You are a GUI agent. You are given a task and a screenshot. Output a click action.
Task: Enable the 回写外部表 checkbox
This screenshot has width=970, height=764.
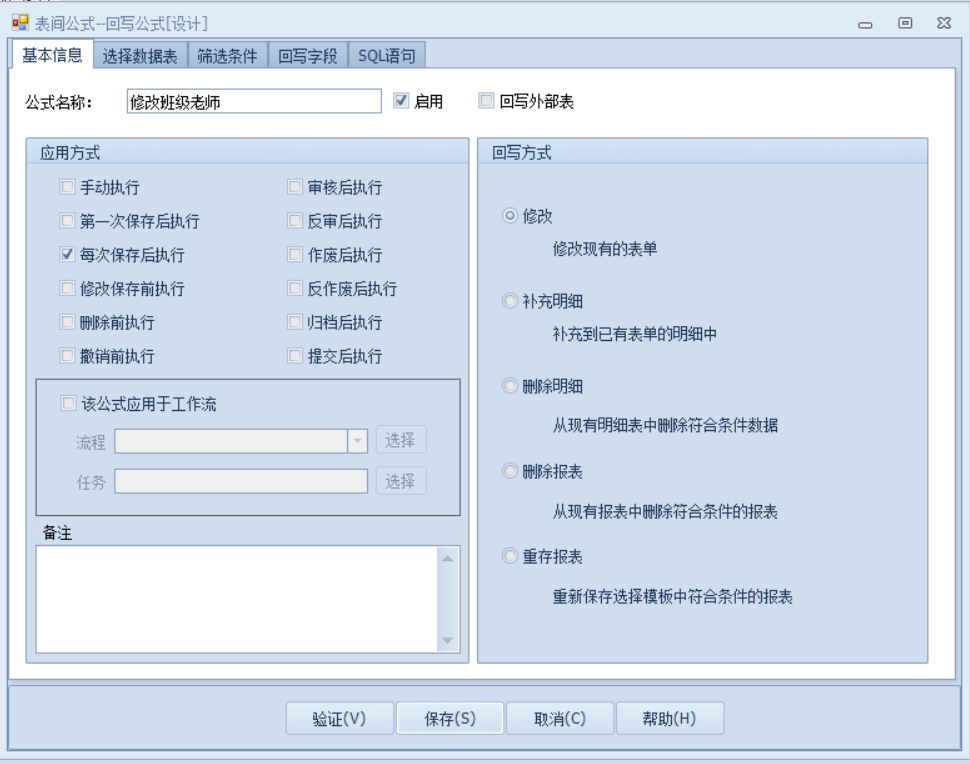pyautogui.click(x=486, y=101)
